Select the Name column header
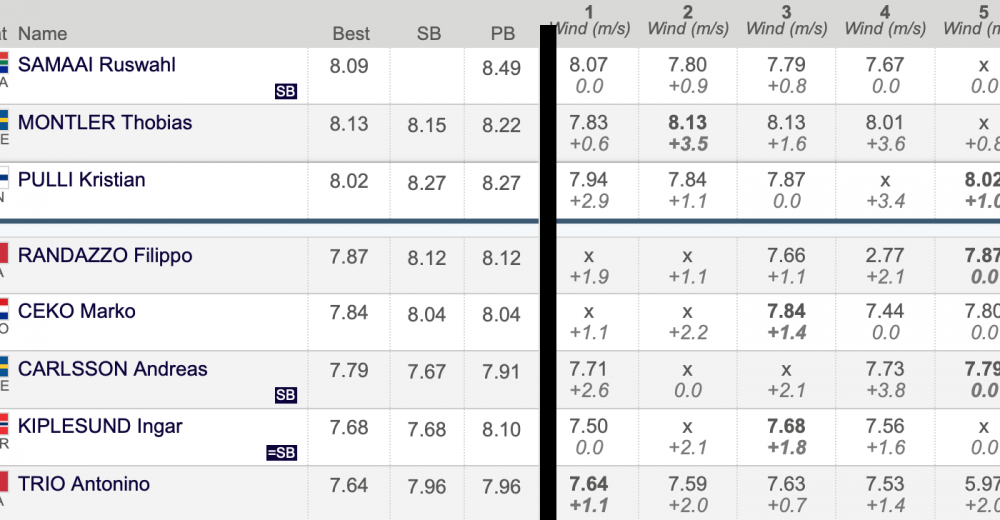 tap(42, 33)
